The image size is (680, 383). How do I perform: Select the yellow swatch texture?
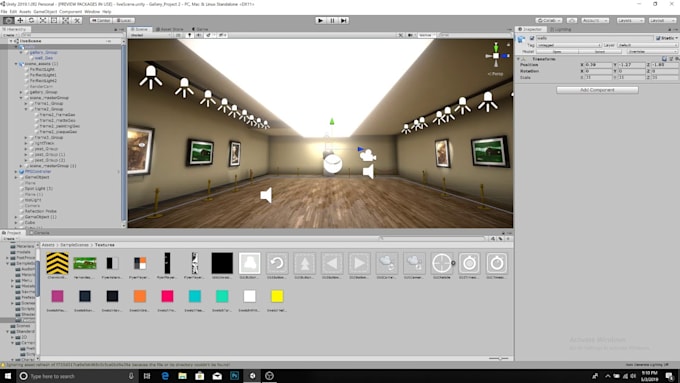(x=277, y=296)
